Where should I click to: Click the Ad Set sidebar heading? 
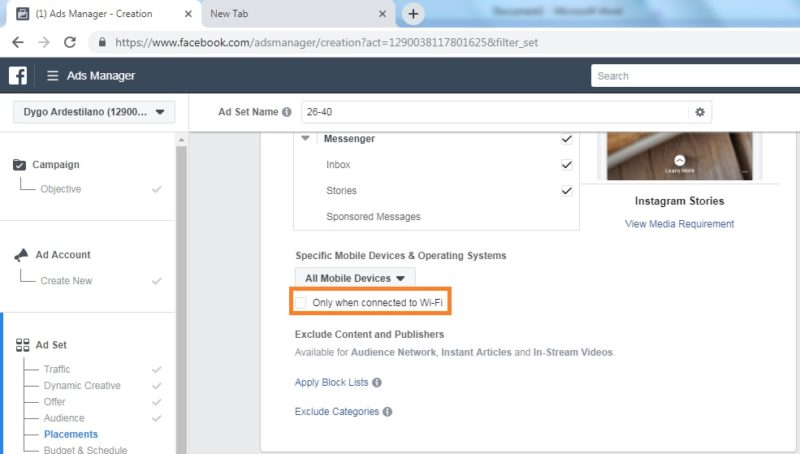click(51, 345)
